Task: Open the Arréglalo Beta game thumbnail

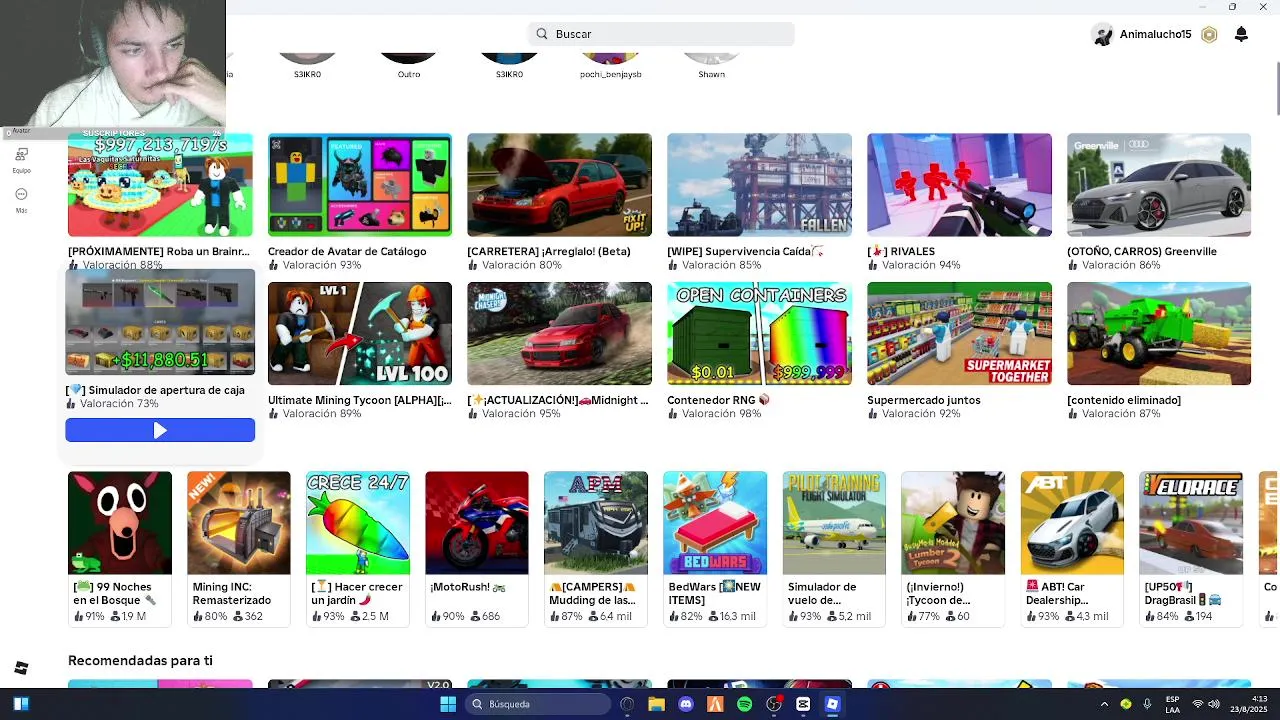Action: (559, 185)
